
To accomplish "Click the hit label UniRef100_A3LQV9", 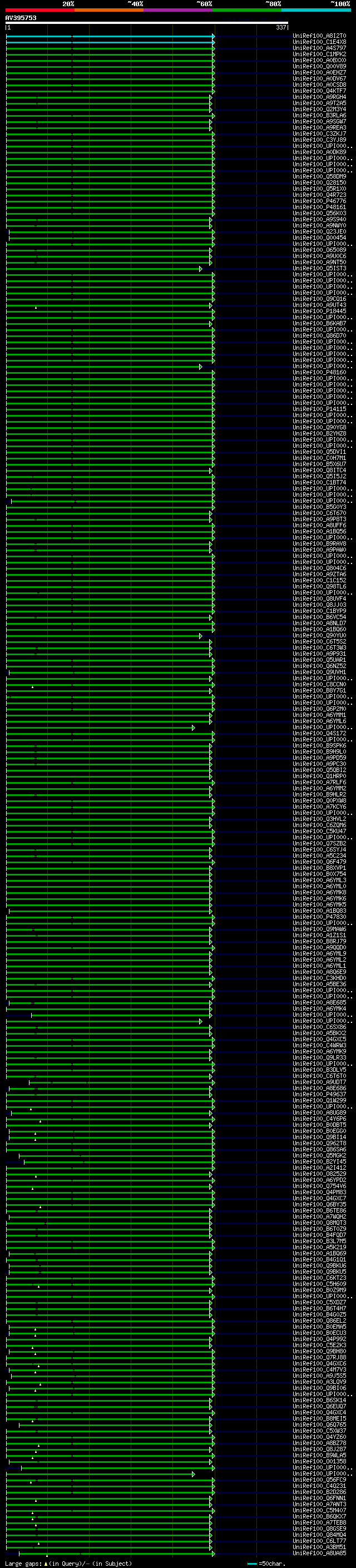I will point(319,1382).
